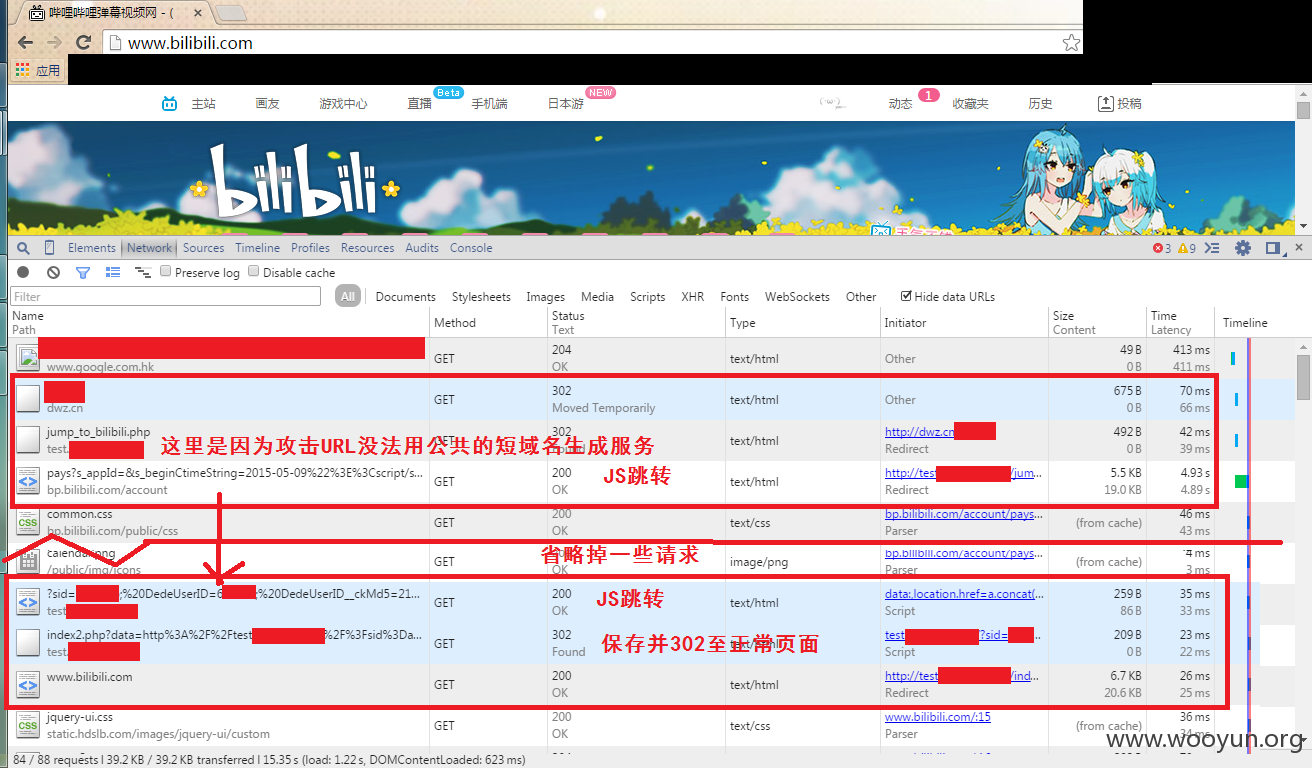Open the Resources tab
This screenshot has height=768, width=1312.
pyautogui.click(x=368, y=248)
